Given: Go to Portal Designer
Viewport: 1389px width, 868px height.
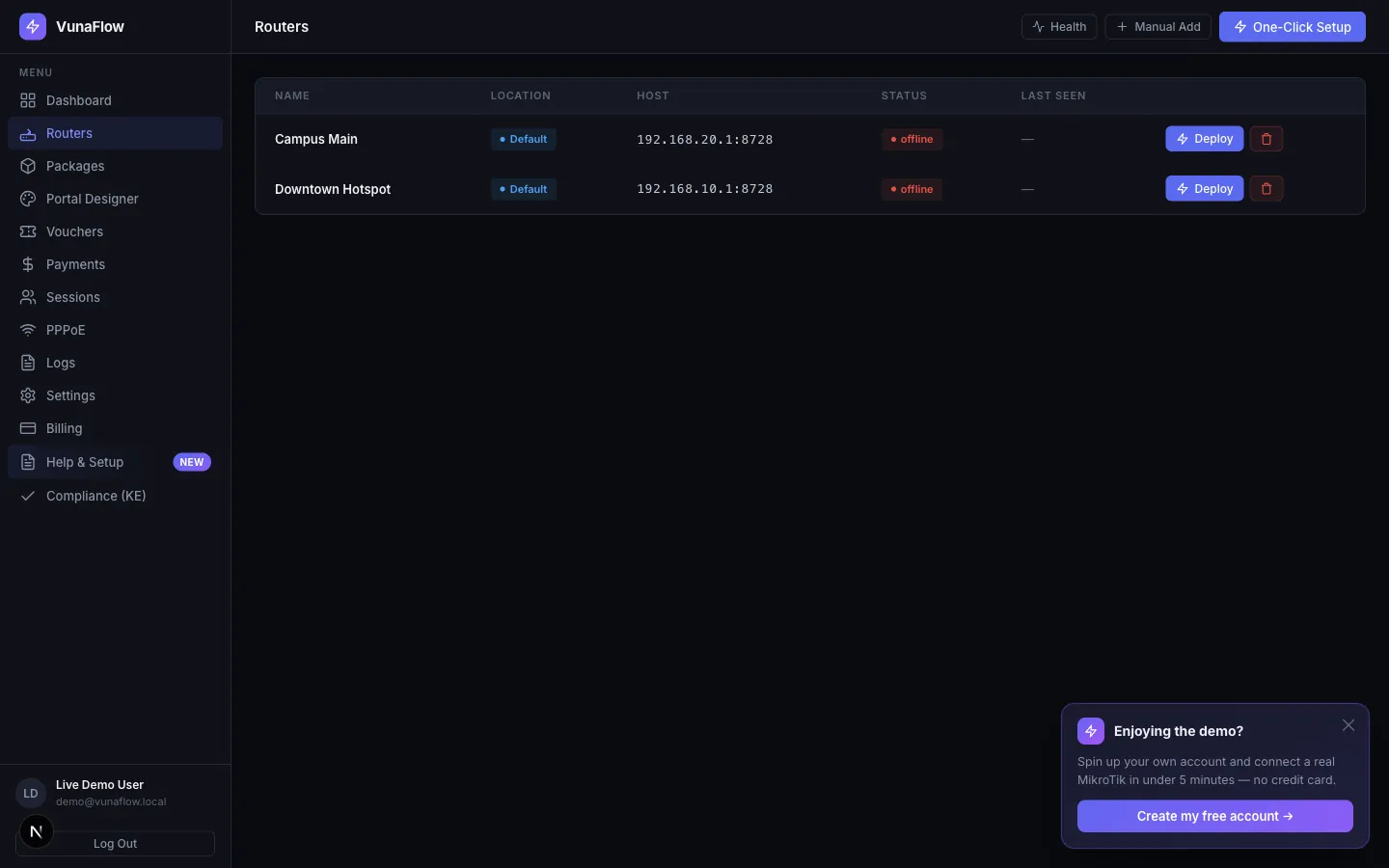Looking at the screenshot, I should coord(115,199).
